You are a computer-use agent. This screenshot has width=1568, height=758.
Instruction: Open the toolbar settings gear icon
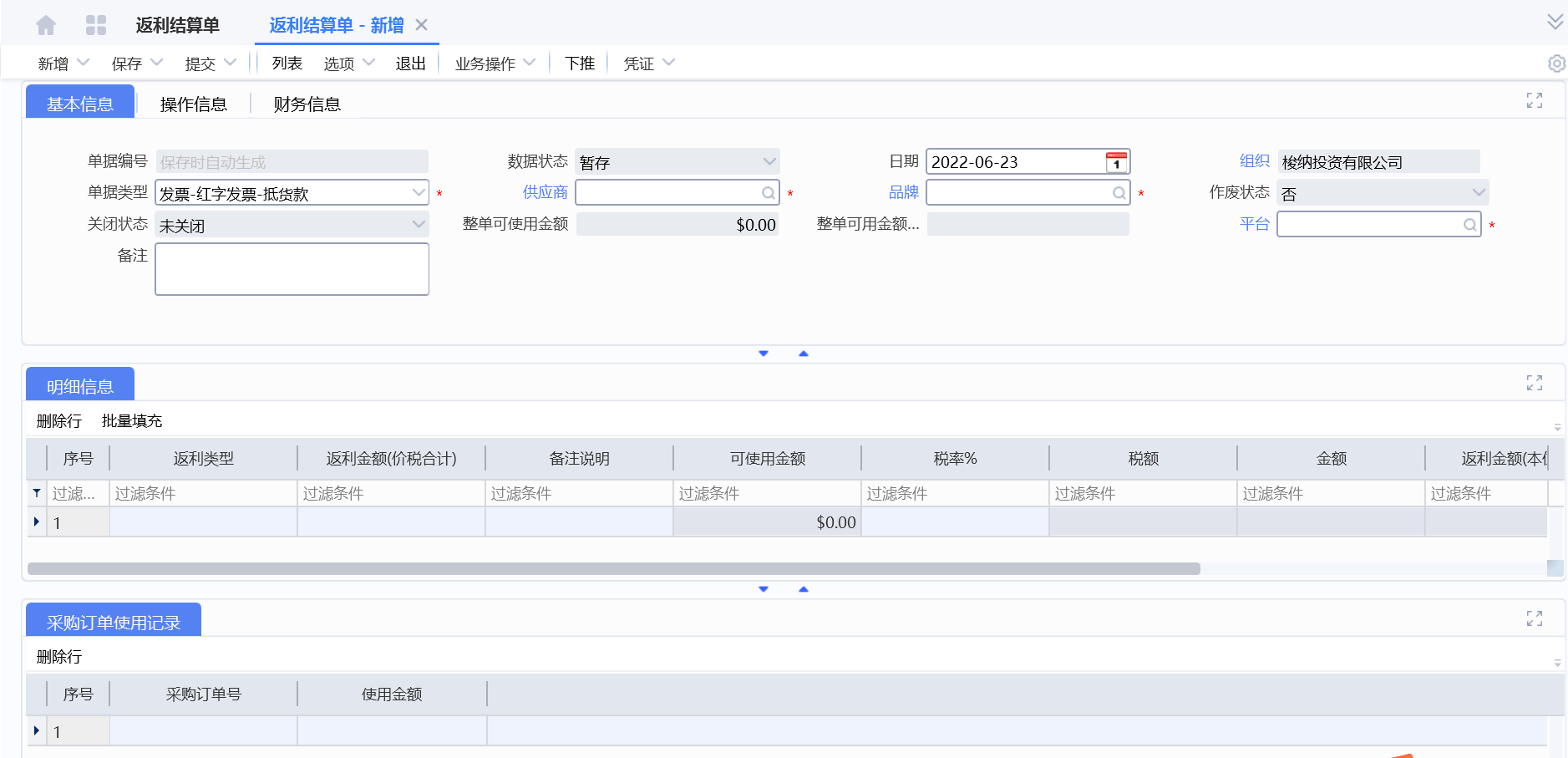click(x=1556, y=64)
